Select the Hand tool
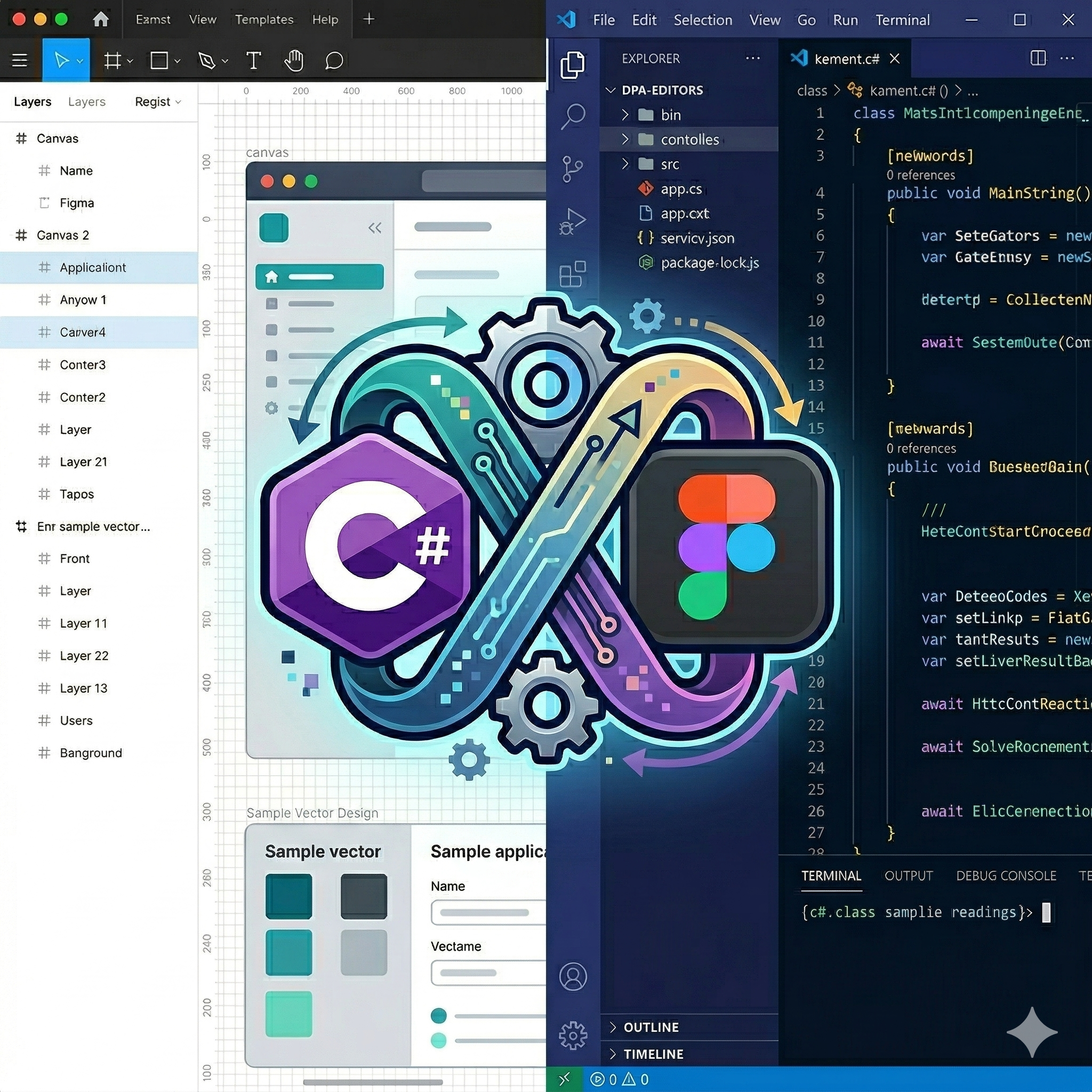The image size is (1092, 1092). 294,60
